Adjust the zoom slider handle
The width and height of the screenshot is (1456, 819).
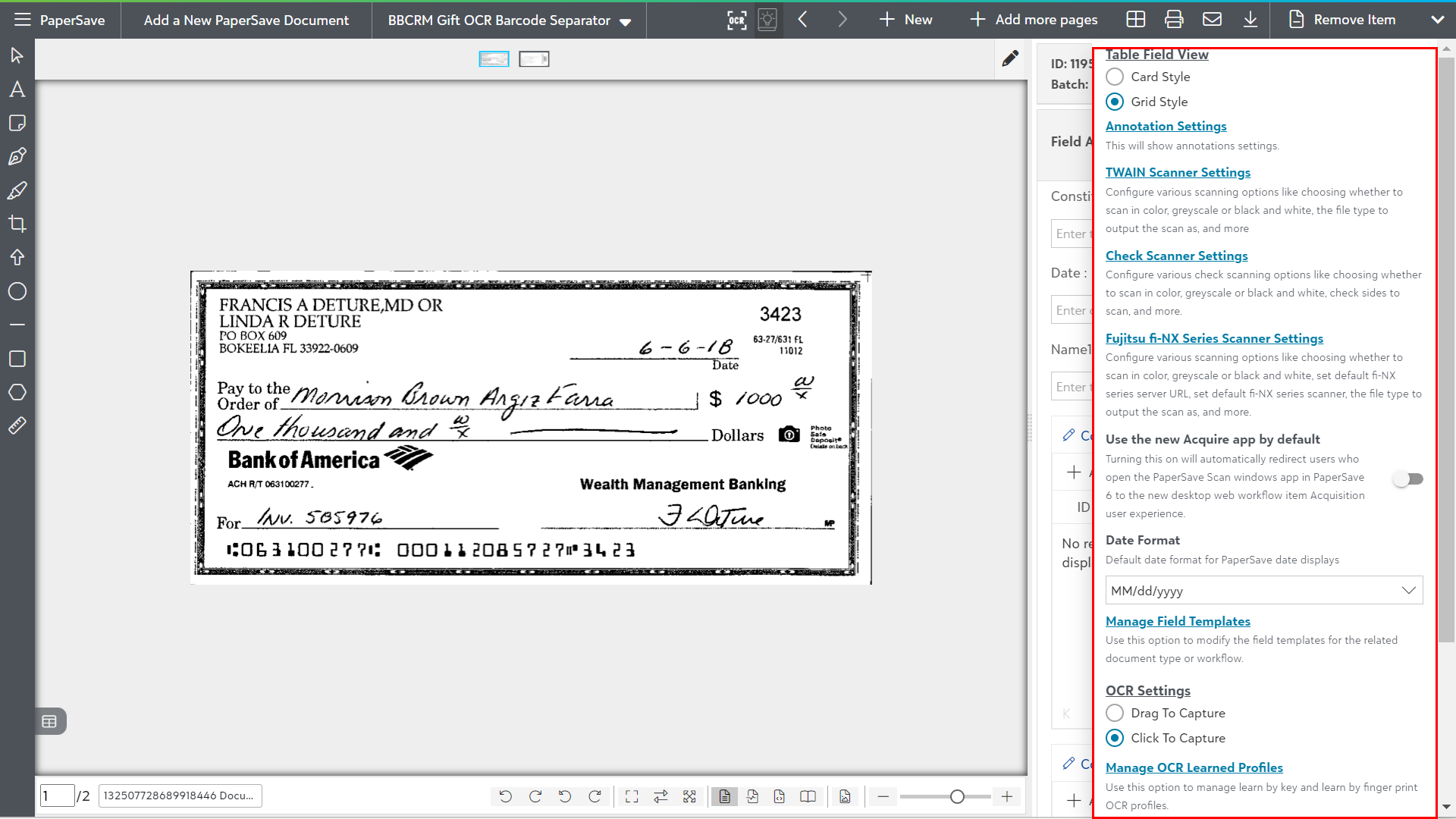coord(957,796)
